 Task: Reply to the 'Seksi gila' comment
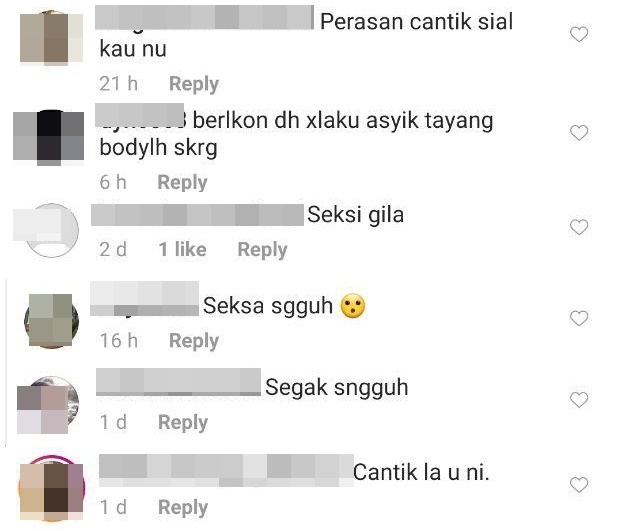(x=262, y=250)
